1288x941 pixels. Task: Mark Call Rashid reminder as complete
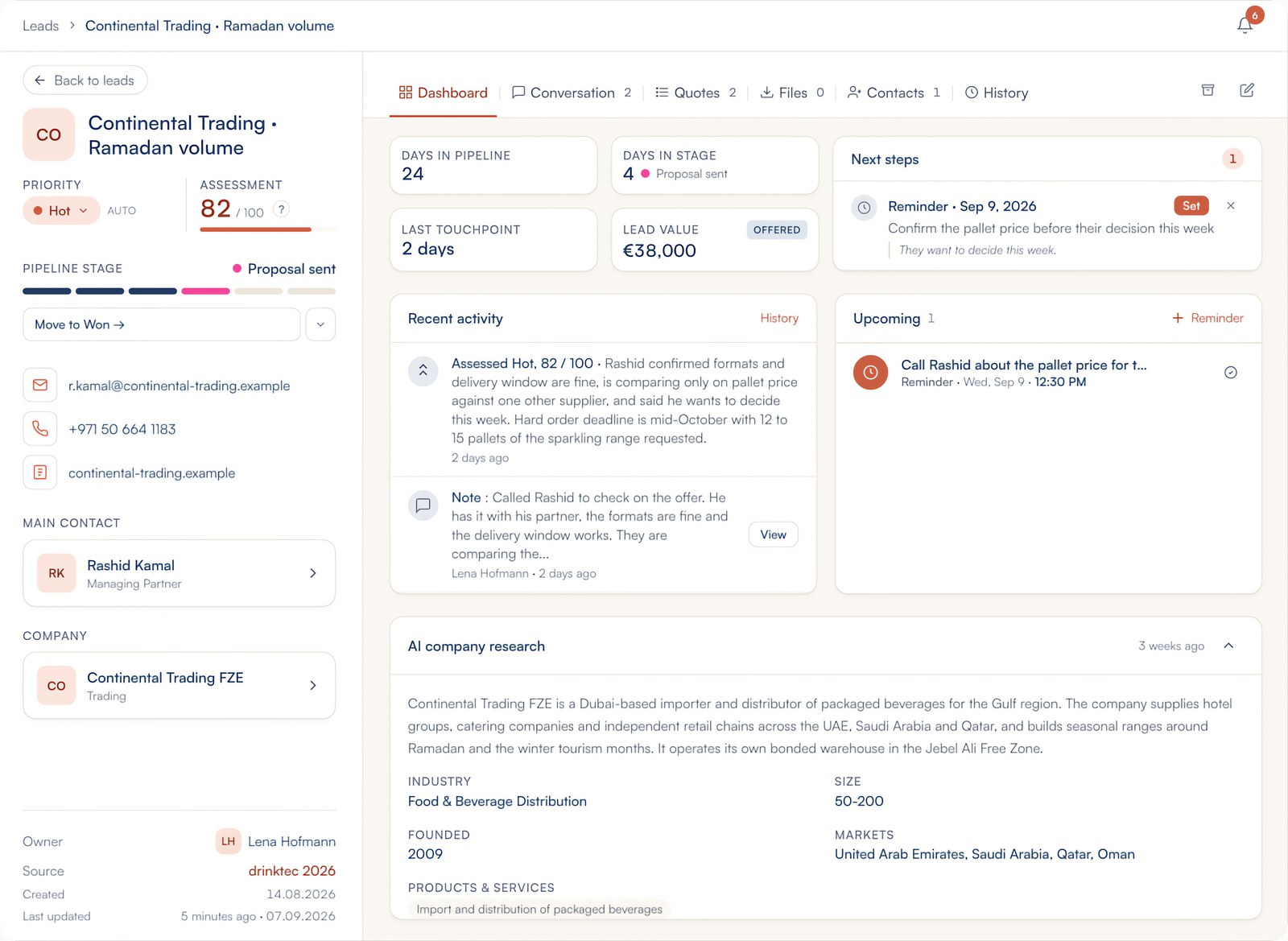tap(1231, 372)
